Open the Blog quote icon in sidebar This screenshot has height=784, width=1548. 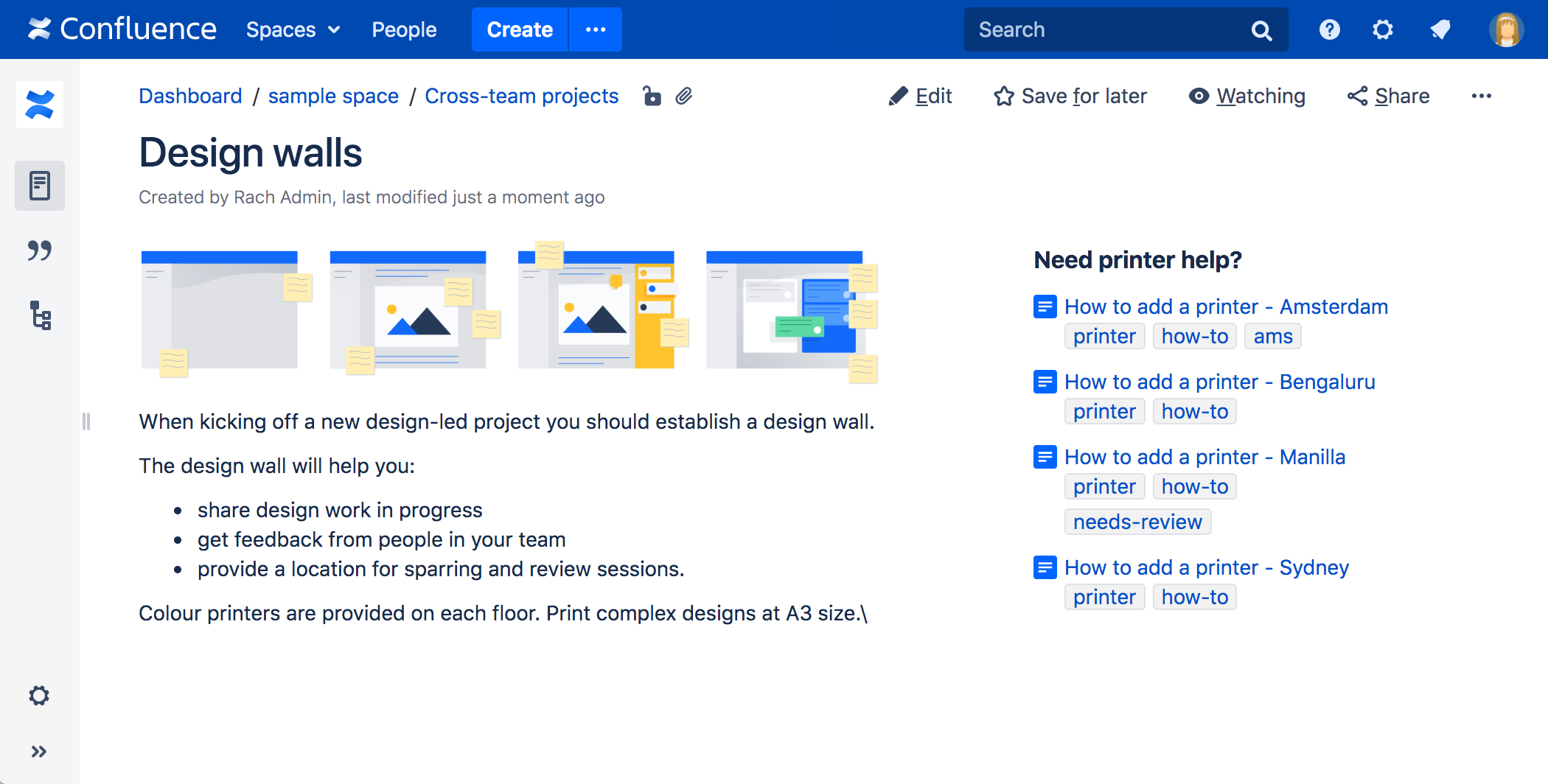40,251
